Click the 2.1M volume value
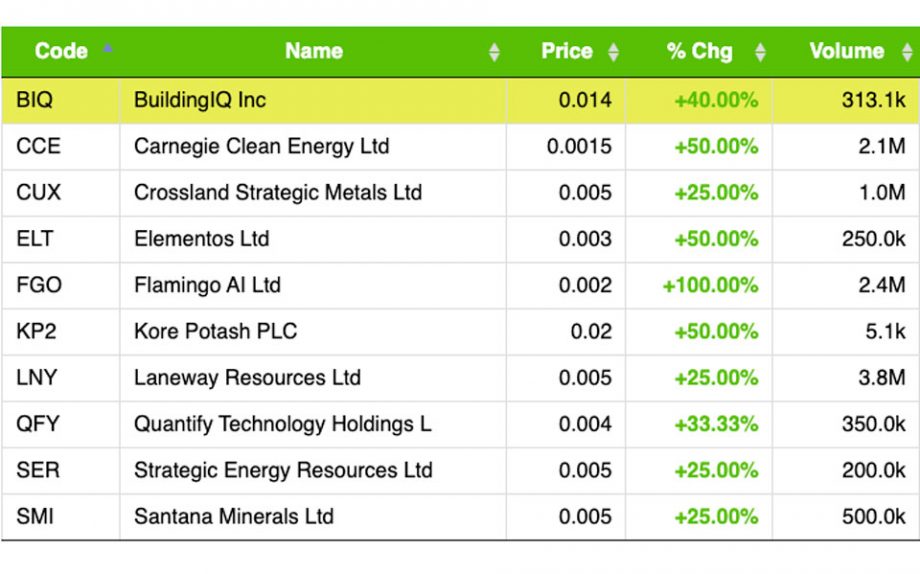The image size is (920, 574). pyautogui.click(x=882, y=146)
